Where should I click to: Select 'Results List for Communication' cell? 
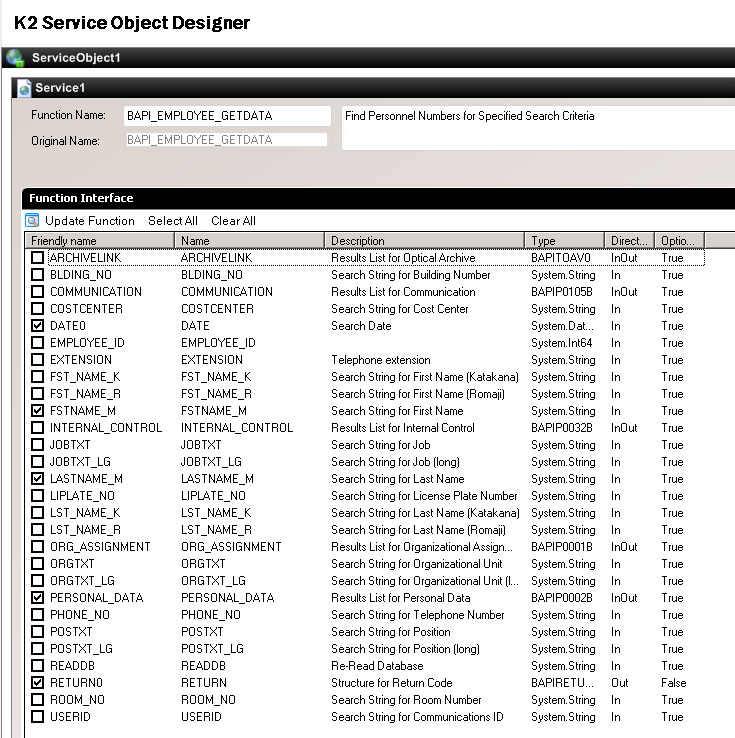pos(403,292)
